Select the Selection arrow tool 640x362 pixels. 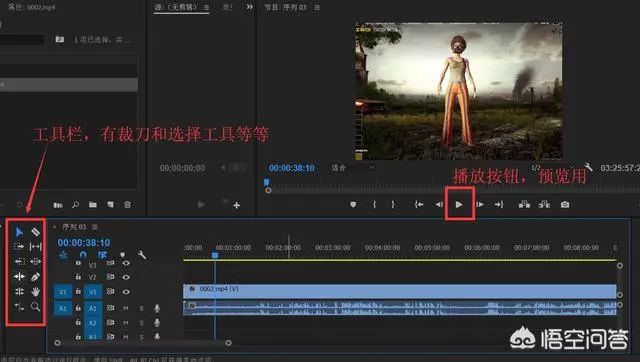19,232
